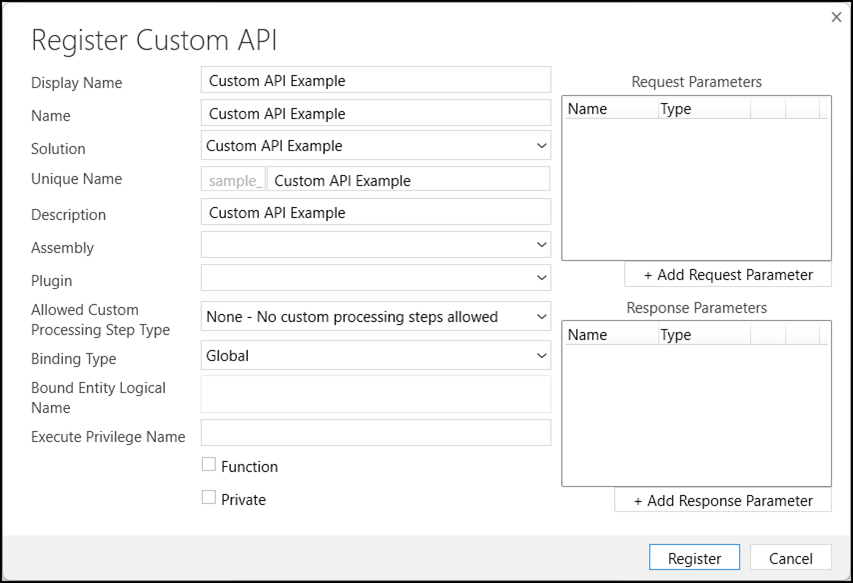The image size is (853, 583).
Task: Check the Function checkbox
Action: pyautogui.click(x=208, y=464)
